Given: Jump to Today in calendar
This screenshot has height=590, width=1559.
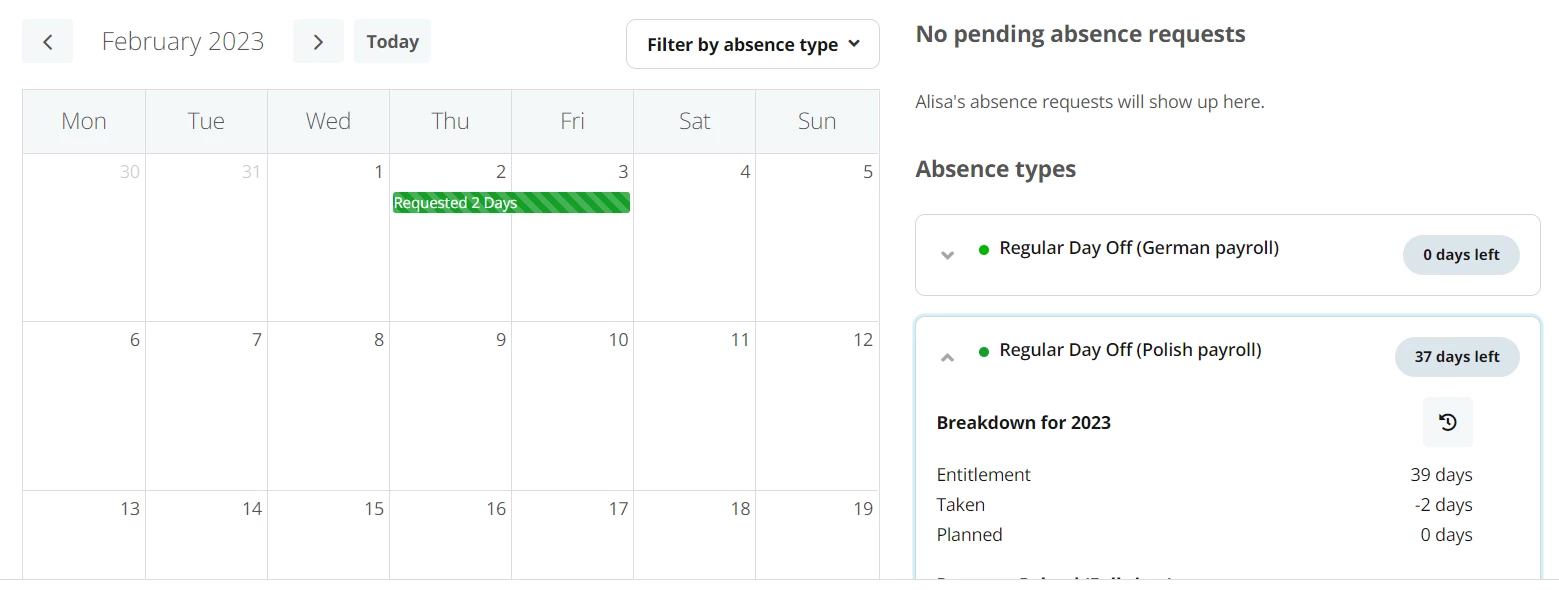Looking at the screenshot, I should coord(392,42).
